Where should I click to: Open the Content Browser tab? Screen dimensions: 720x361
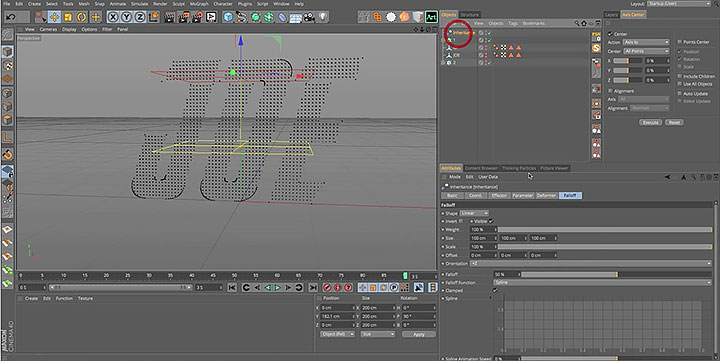click(481, 168)
